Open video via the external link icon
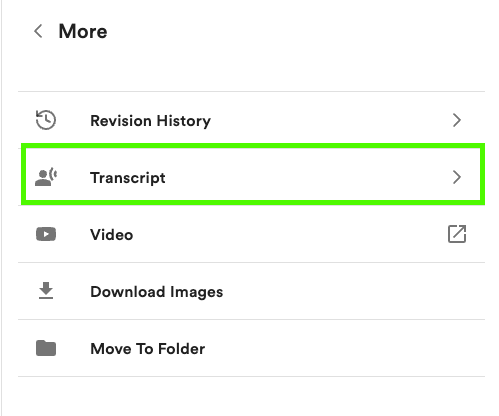The height and width of the screenshot is (416, 499). tap(457, 234)
